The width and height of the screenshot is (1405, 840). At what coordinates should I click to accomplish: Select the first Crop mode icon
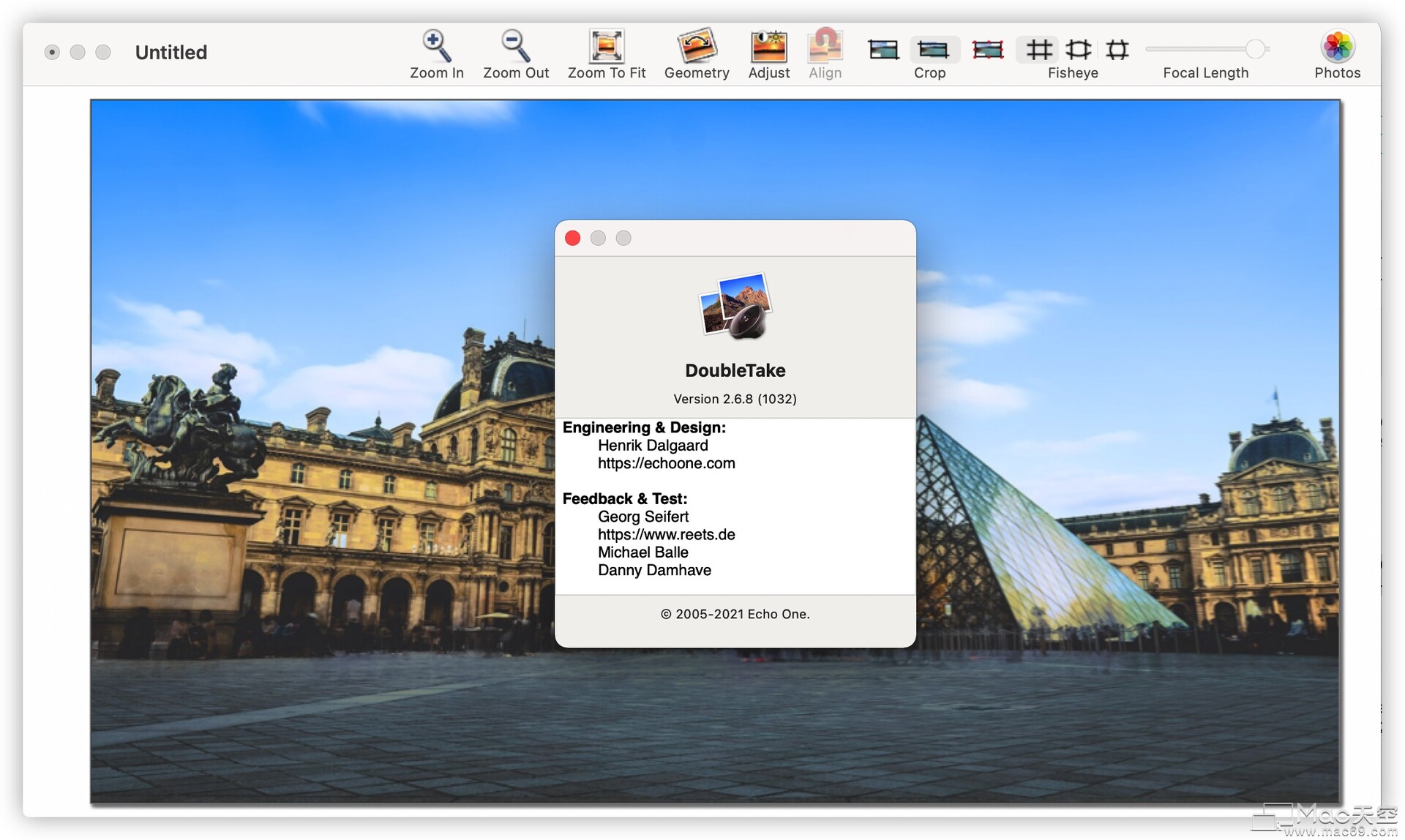(x=883, y=50)
